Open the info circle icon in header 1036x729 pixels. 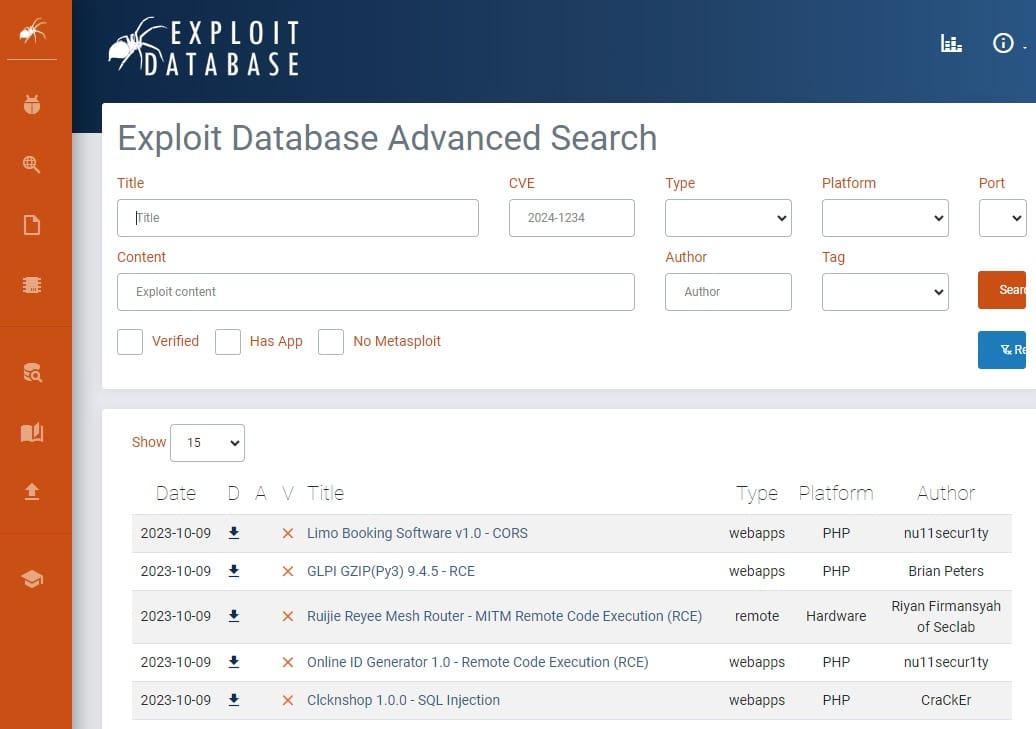[x=1003, y=44]
